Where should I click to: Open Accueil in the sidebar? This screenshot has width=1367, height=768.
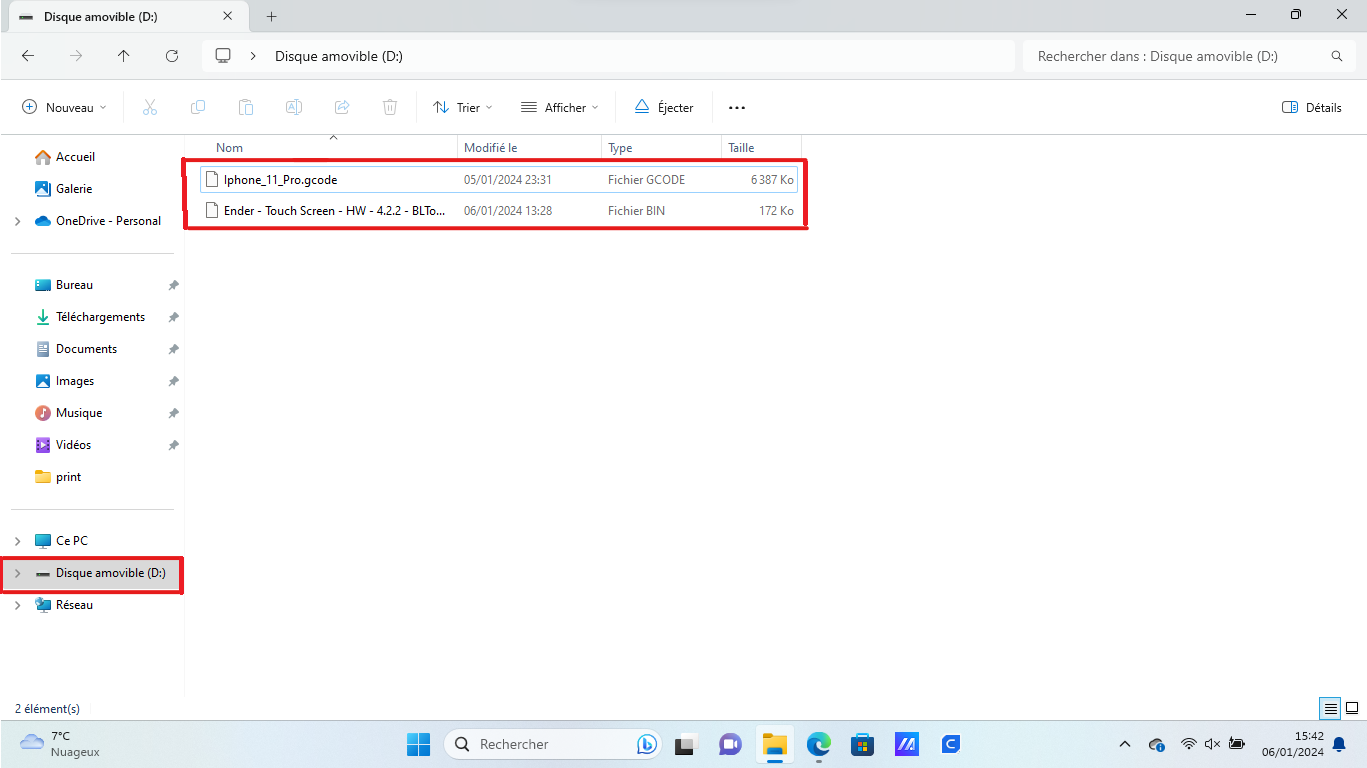76,157
